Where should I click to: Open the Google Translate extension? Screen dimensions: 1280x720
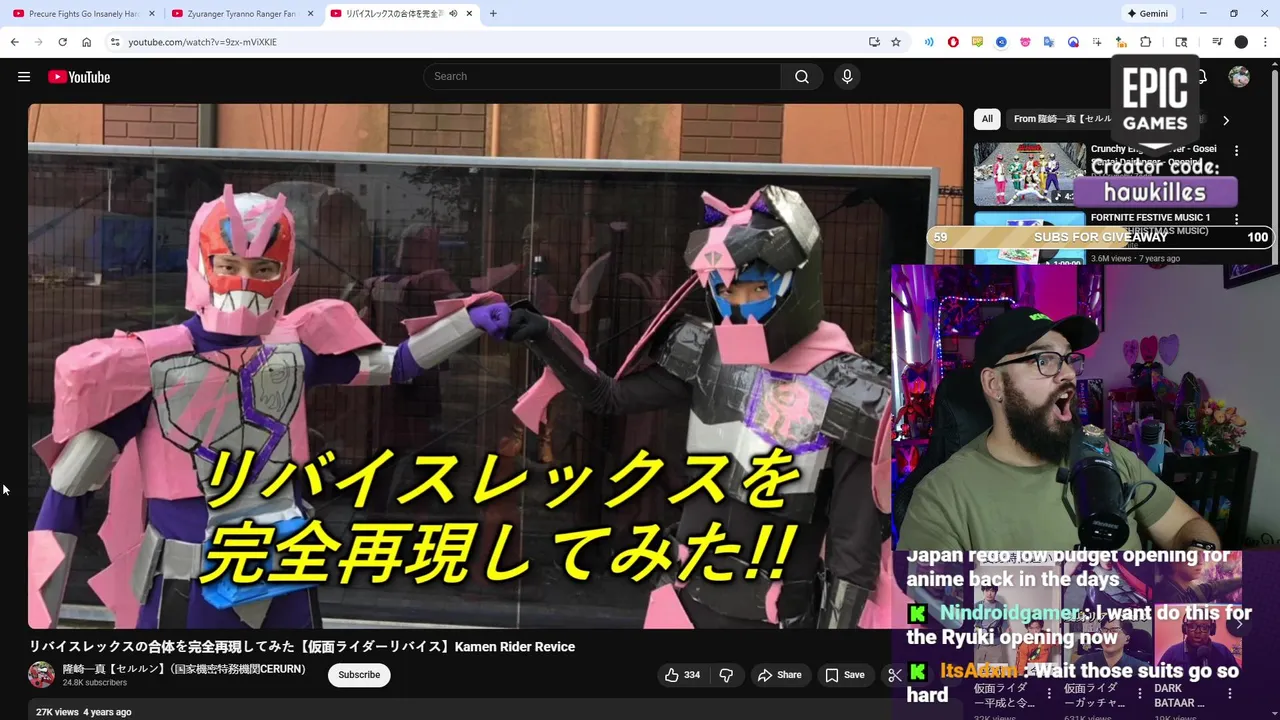pyautogui.click(x=1049, y=42)
